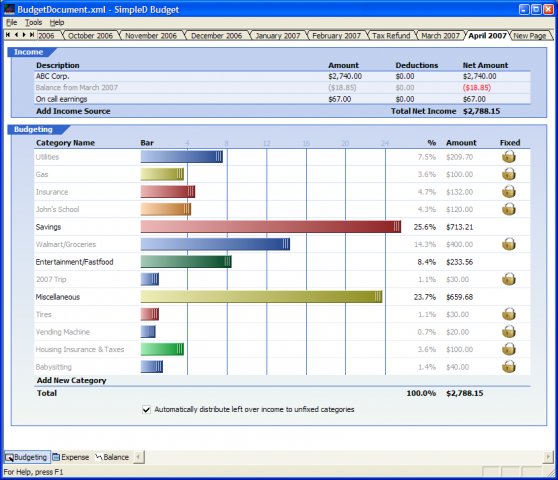
Task: Select the April 2007 tab
Action: pos(487,36)
